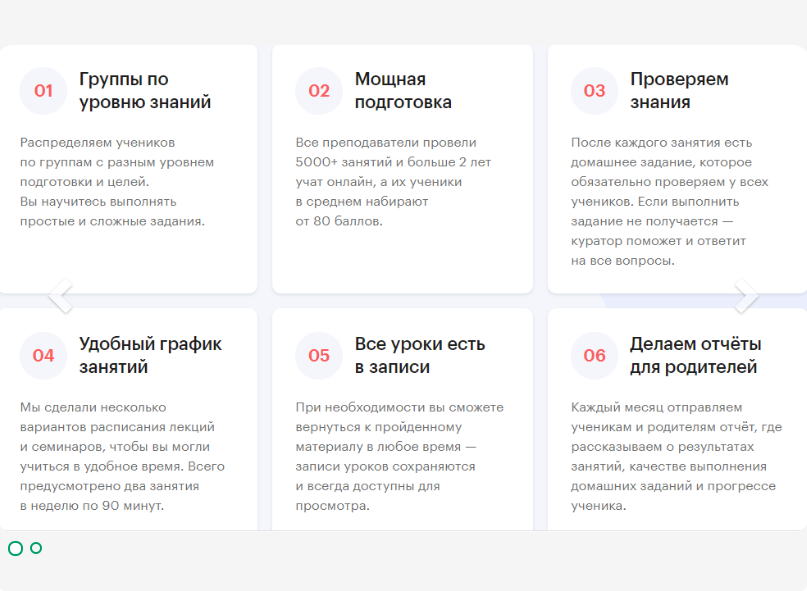Click the 02 number badge
The height and width of the screenshot is (591, 807).
tap(319, 91)
